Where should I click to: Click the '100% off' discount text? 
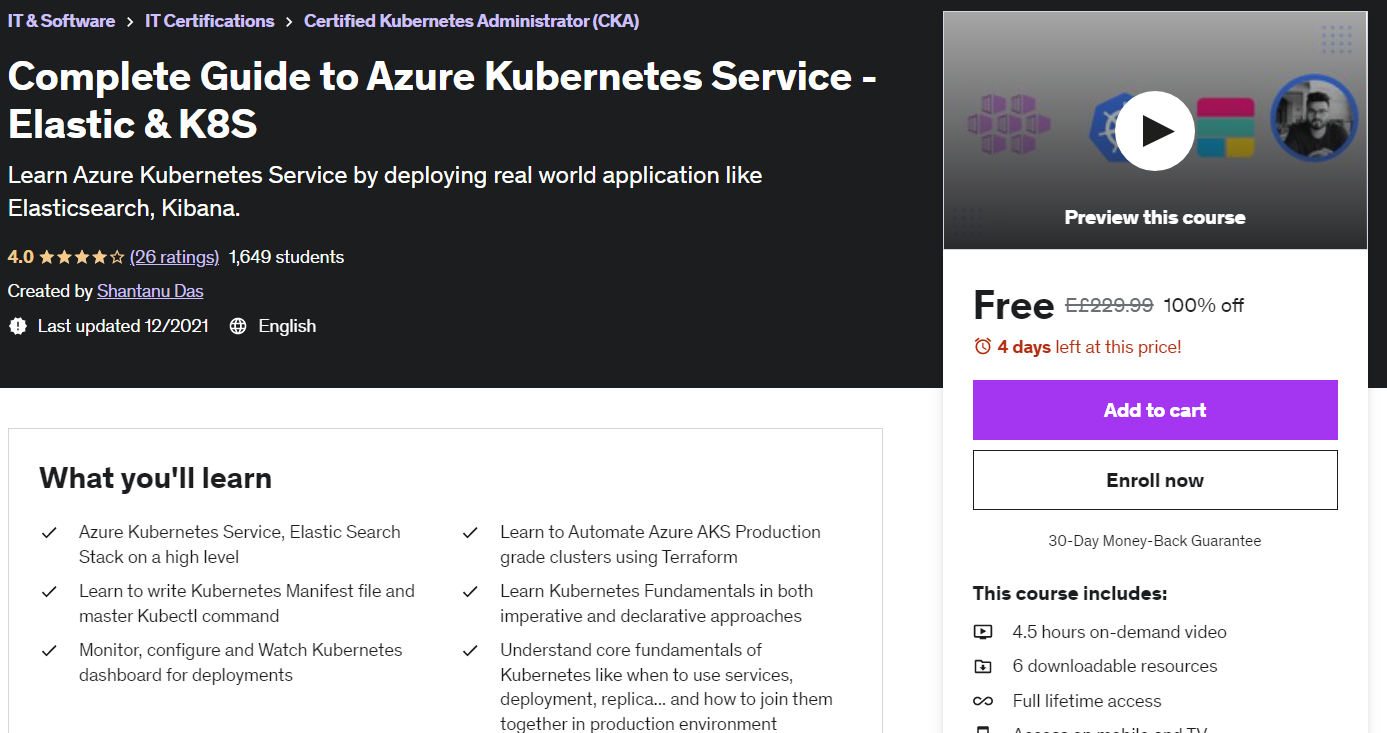(1204, 305)
